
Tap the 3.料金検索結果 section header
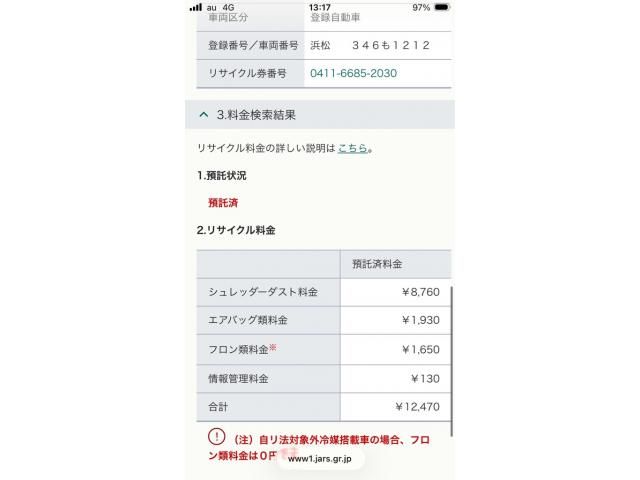pos(320,115)
